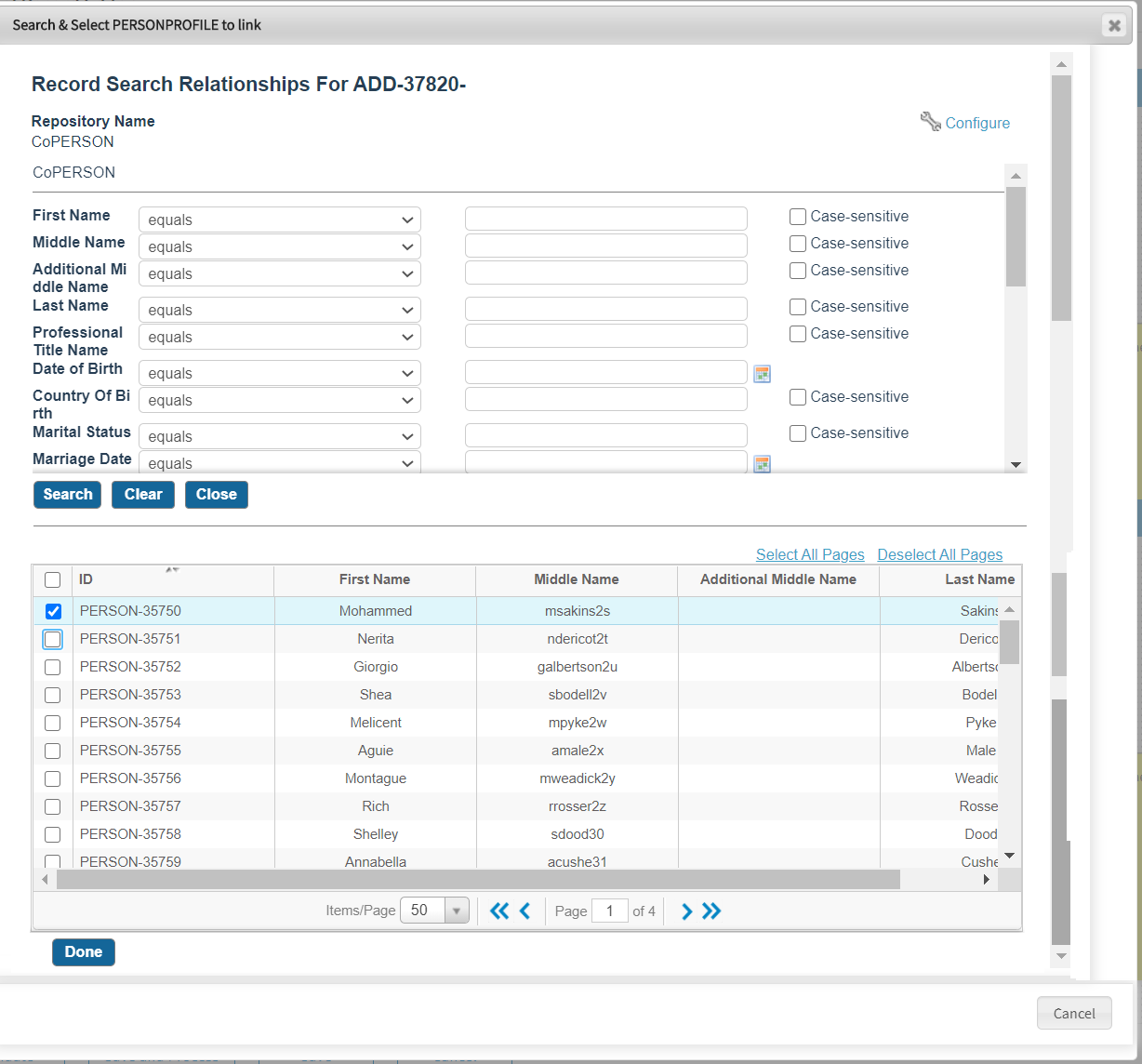Click the Last Name value input field
Screen dimensions: 1142x1064
point(605,310)
